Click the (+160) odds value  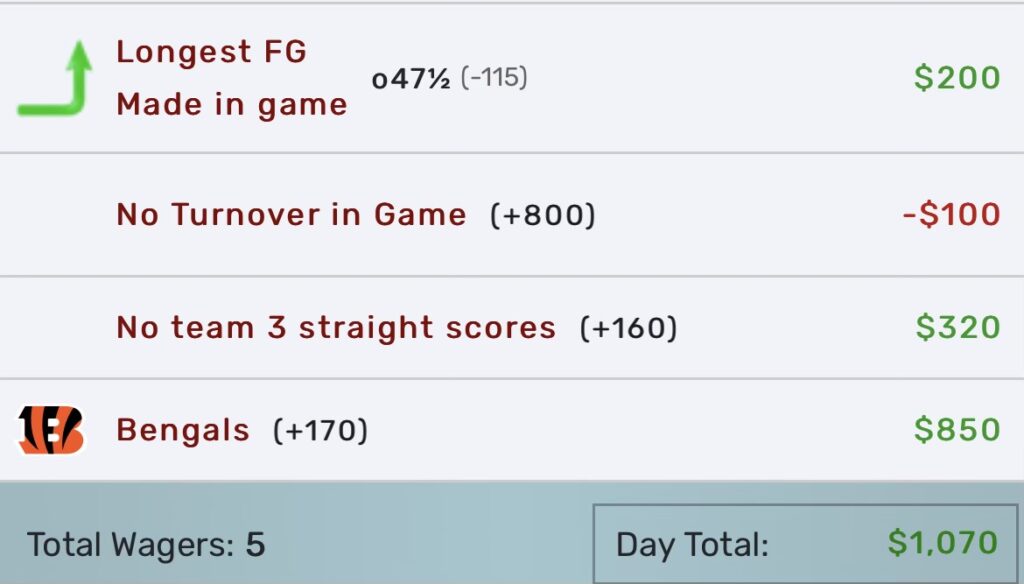point(628,328)
